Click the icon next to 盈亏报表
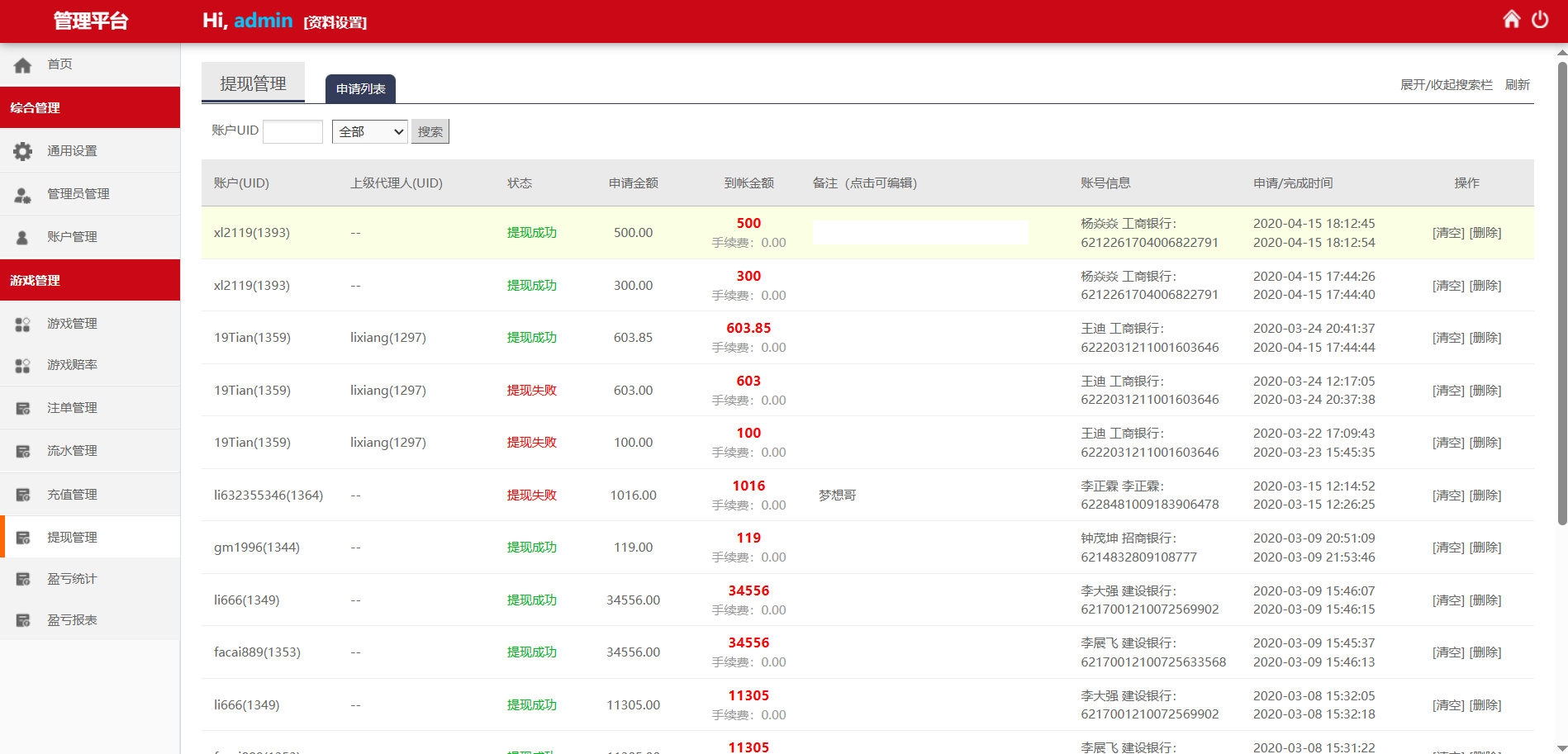Image resolution: width=1568 pixels, height=754 pixels. click(x=23, y=620)
